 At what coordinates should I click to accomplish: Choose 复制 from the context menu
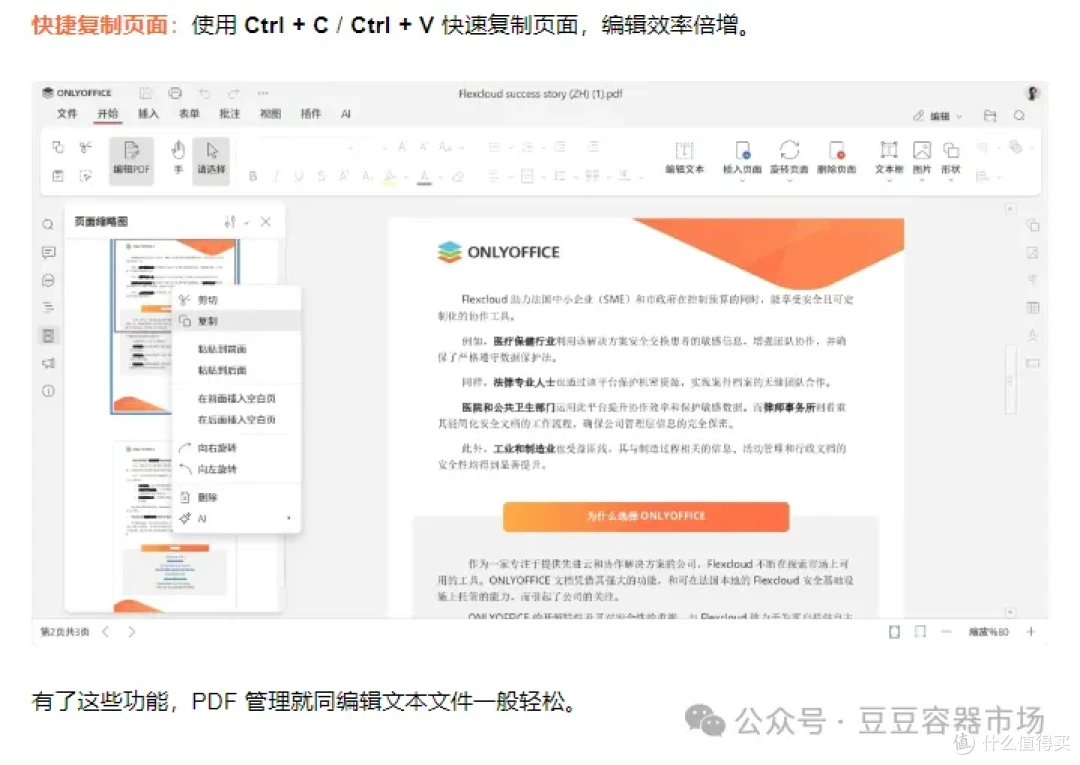click(236, 321)
